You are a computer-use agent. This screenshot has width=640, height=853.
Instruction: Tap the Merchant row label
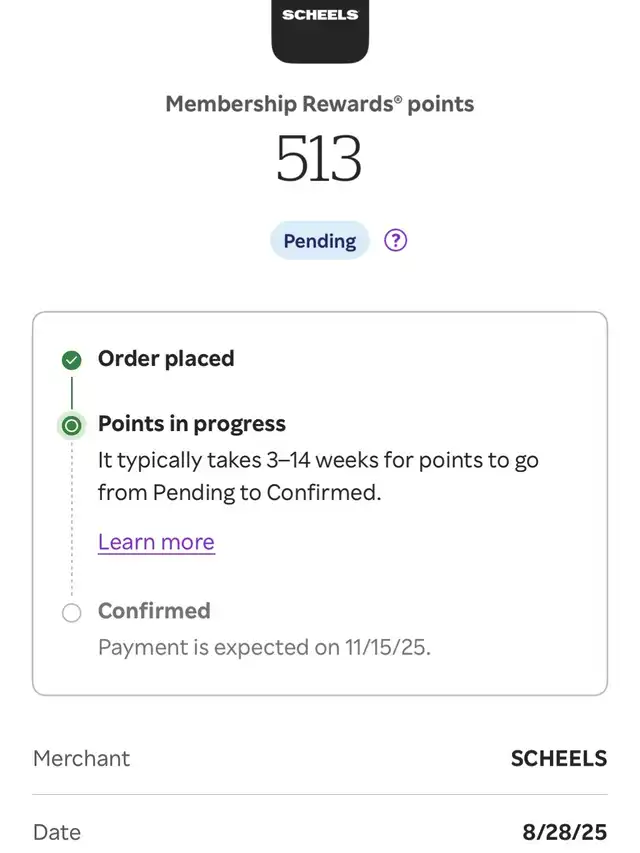[x=82, y=758]
